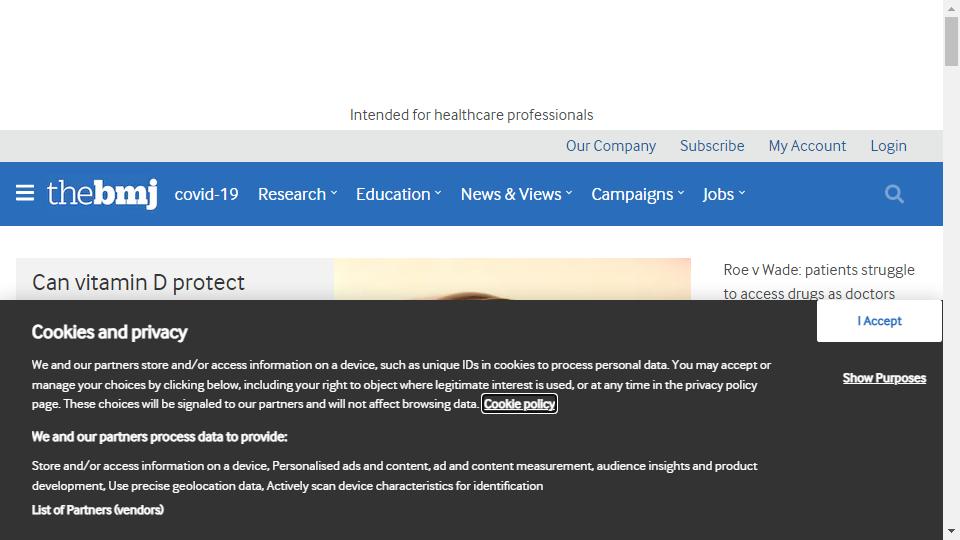Click Show Purposes link
Viewport: 960px width, 540px height.
pyautogui.click(x=884, y=378)
